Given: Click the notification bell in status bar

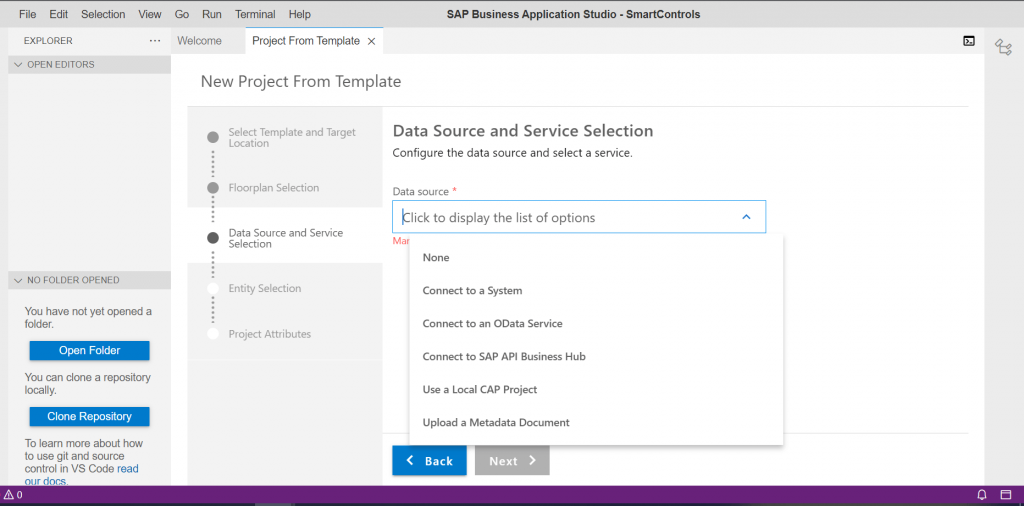Looking at the screenshot, I should click(x=982, y=494).
